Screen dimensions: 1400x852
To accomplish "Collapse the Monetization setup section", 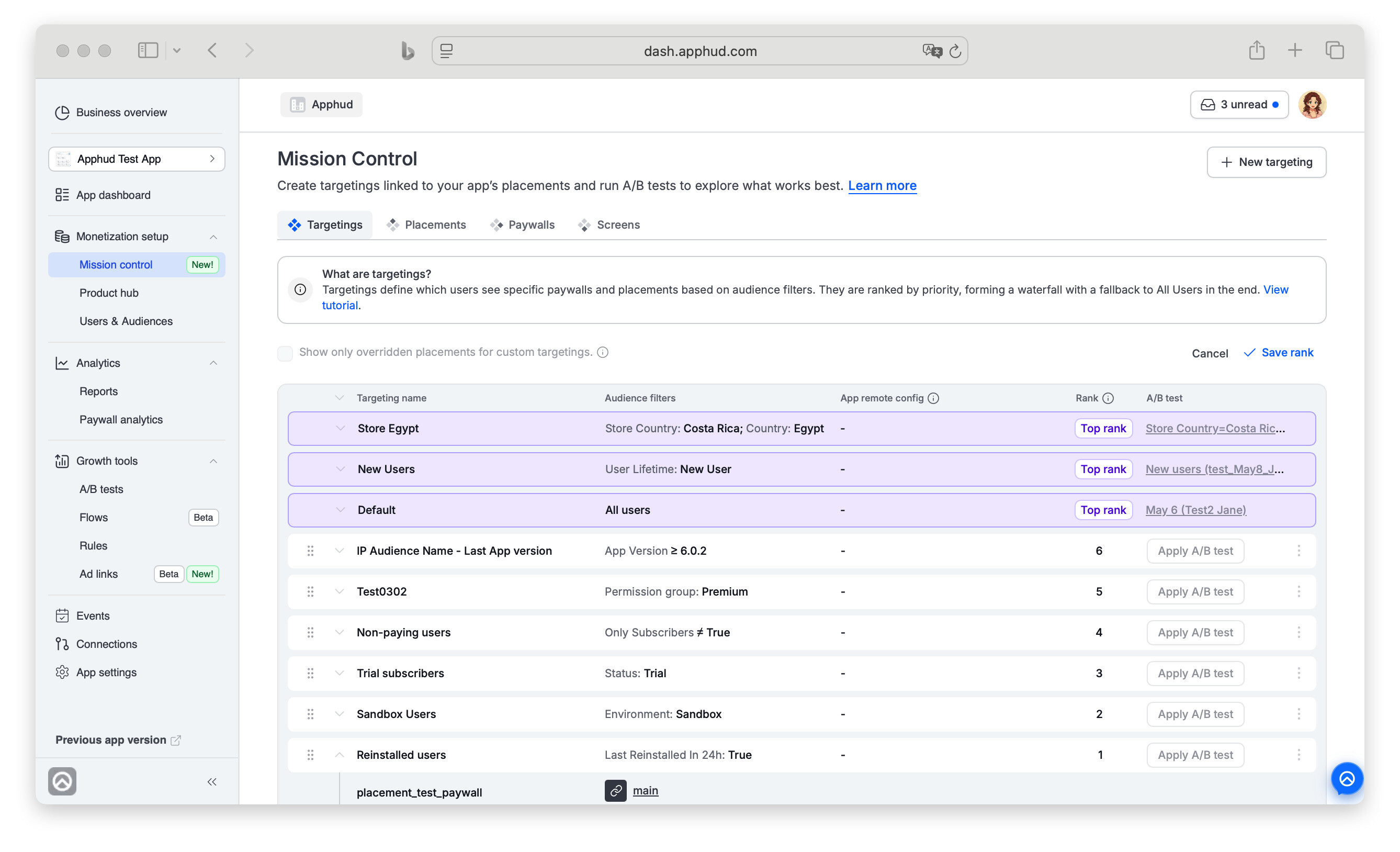I will point(213,237).
